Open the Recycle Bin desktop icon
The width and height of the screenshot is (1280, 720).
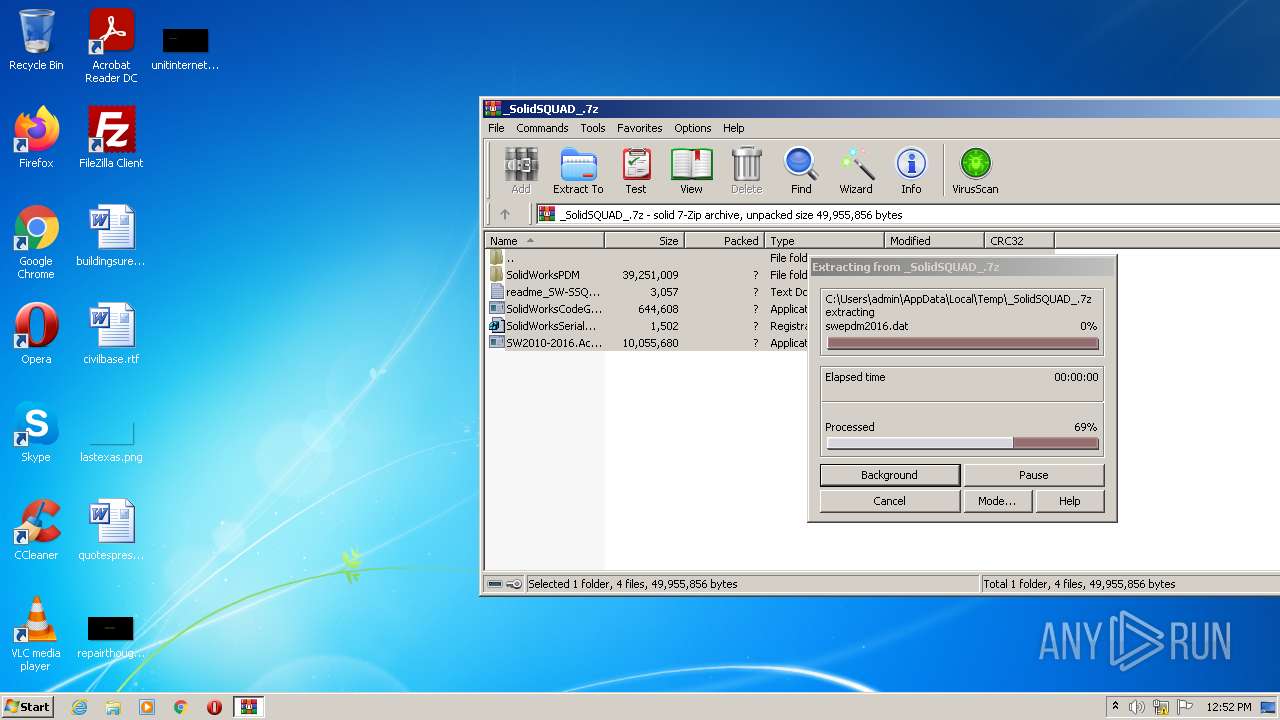(36, 40)
